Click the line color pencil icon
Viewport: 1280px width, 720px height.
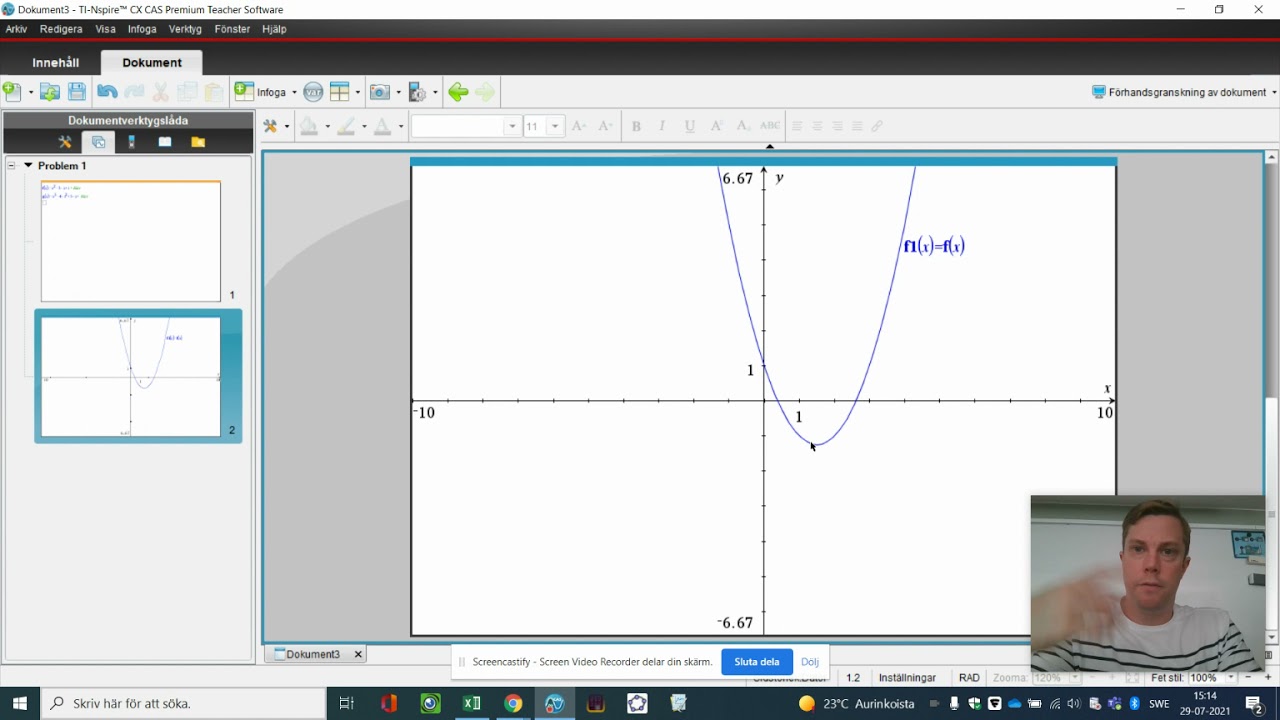pos(346,126)
